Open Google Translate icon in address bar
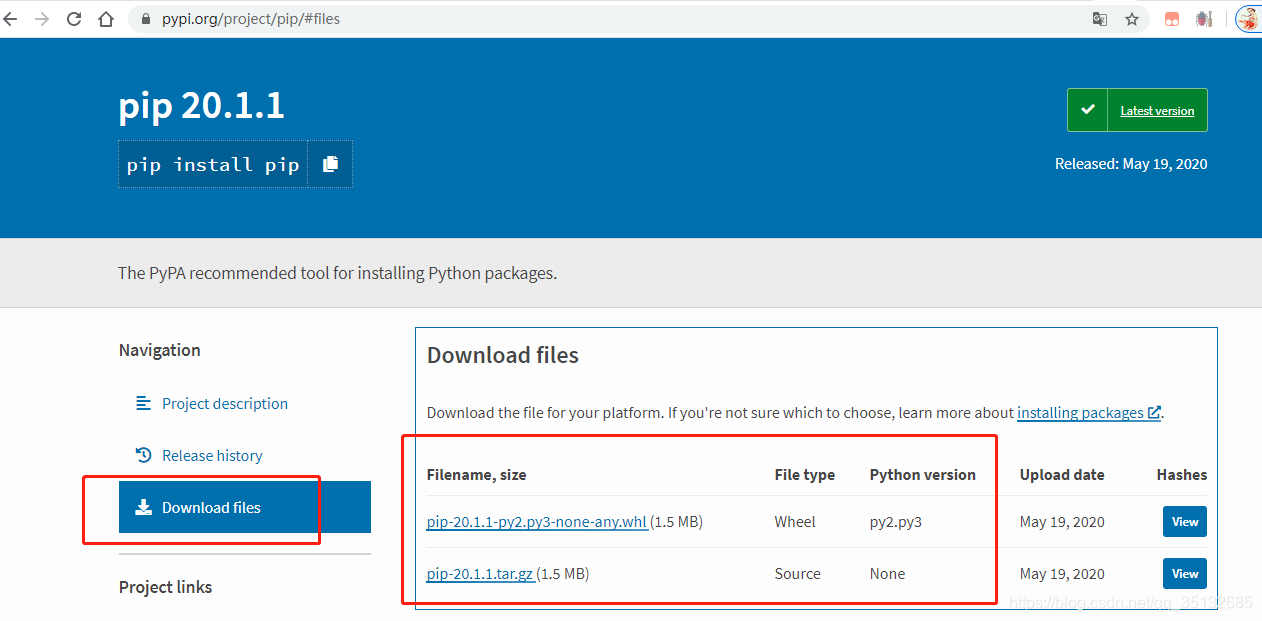 coord(1100,18)
